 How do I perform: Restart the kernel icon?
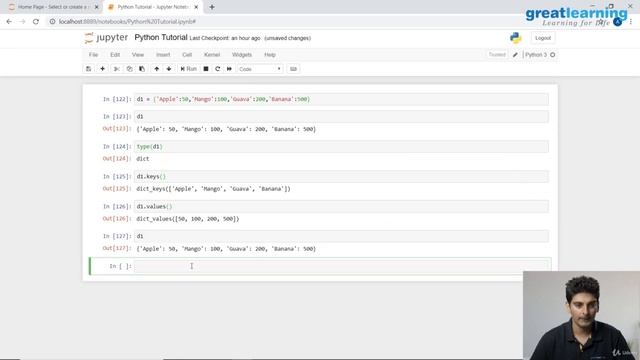218,69
